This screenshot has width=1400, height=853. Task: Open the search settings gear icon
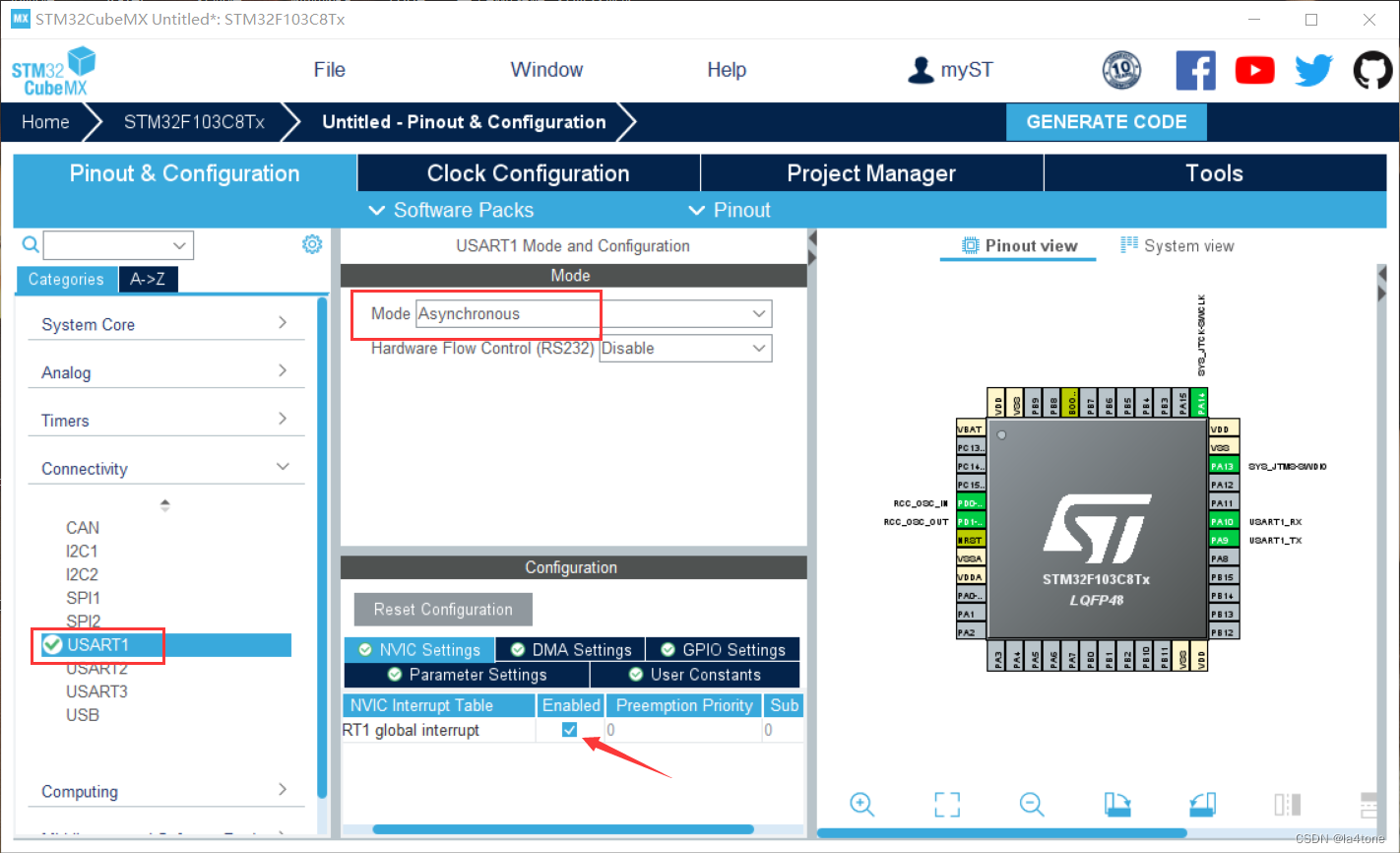click(312, 243)
